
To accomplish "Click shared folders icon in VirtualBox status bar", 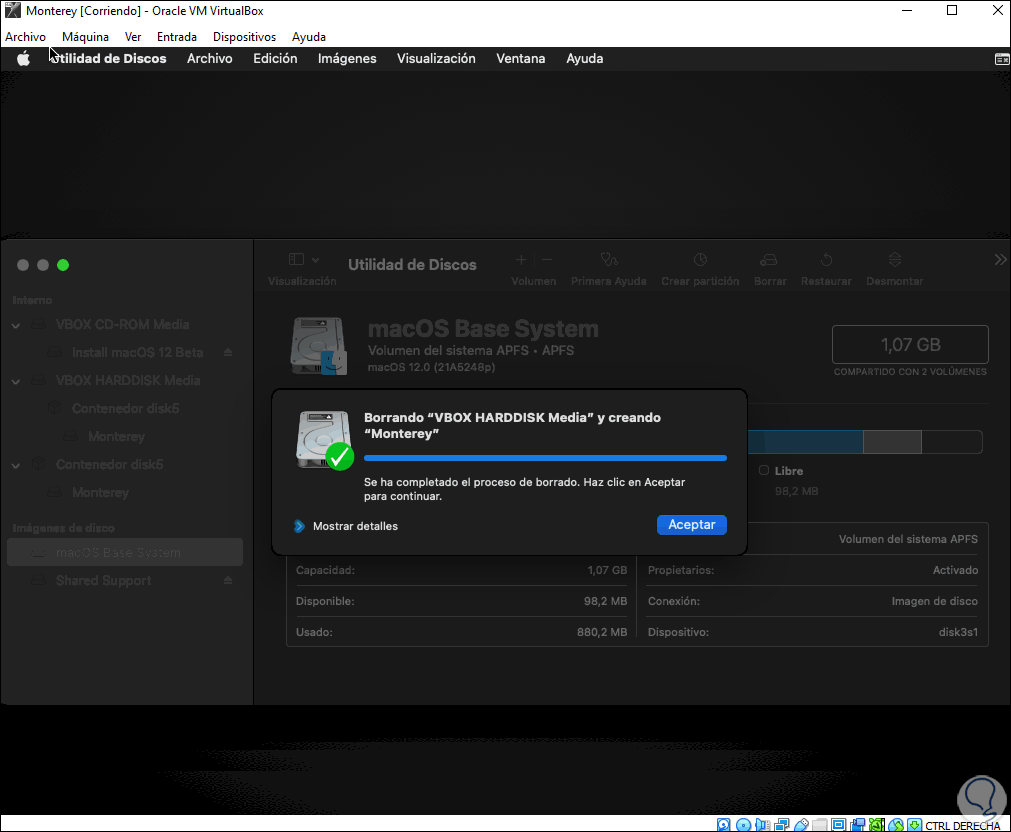I will pyautogui.click(x=820, y=824).
